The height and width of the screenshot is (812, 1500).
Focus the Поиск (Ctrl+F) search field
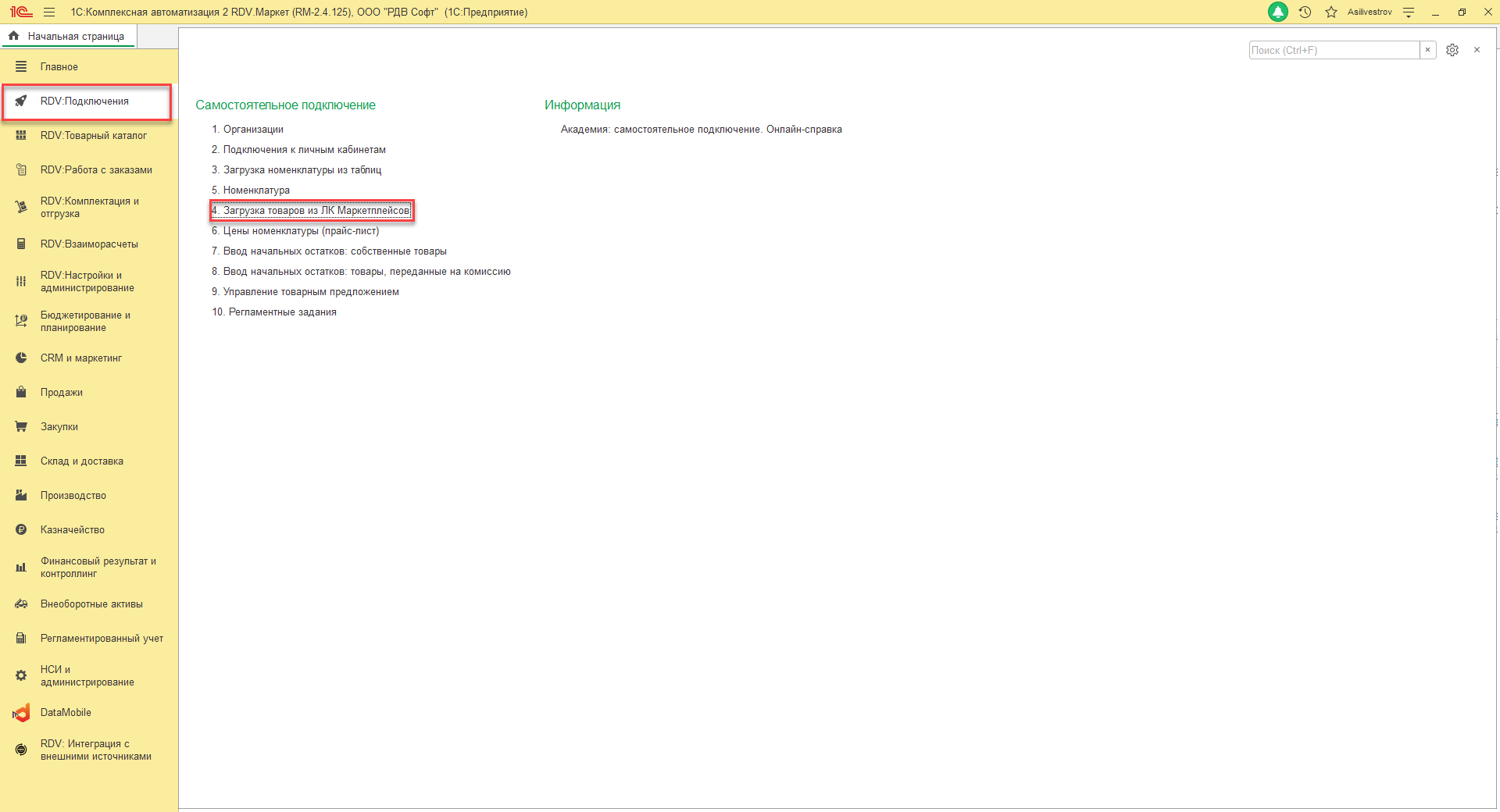tap(1334, 50)
